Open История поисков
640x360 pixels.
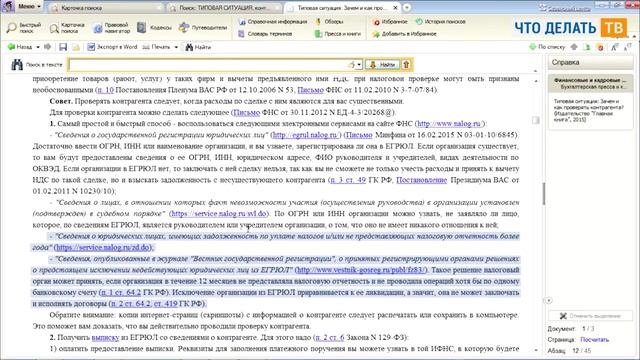440,22
